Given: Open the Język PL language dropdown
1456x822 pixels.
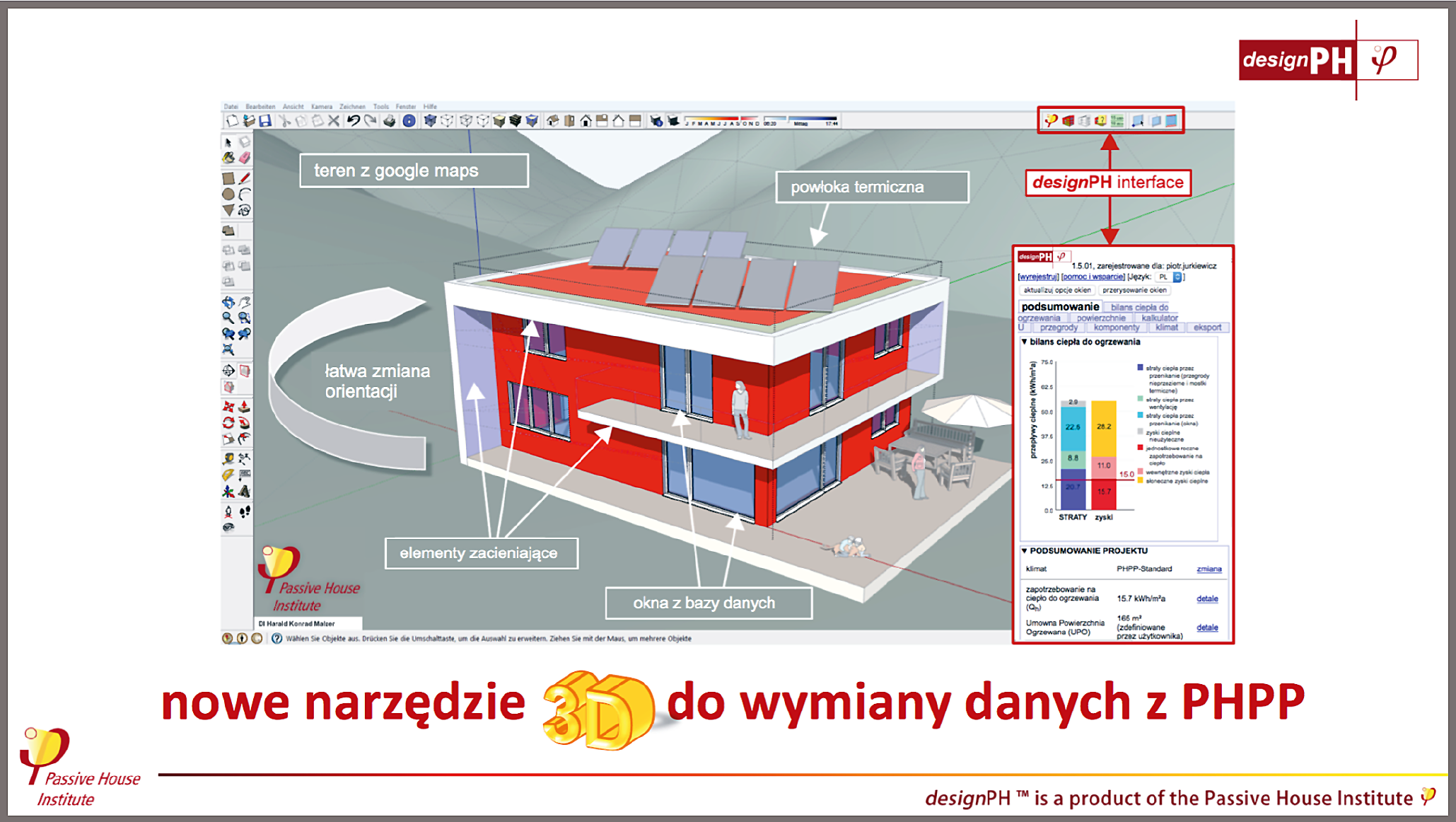Looking at the screenshot, I should [1169, 277].
